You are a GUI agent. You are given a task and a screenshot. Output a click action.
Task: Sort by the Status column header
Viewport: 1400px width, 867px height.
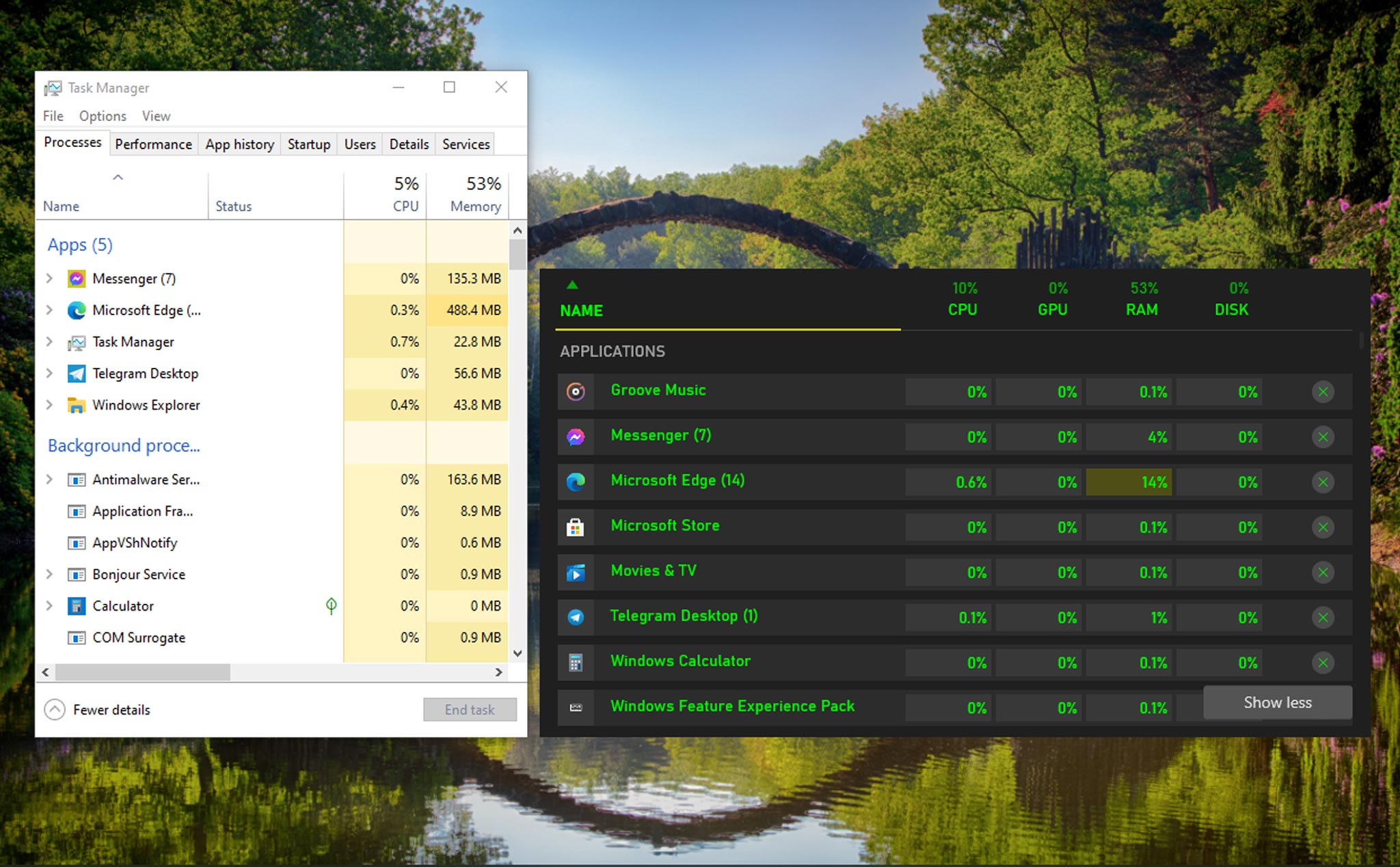tap(276, 195)
